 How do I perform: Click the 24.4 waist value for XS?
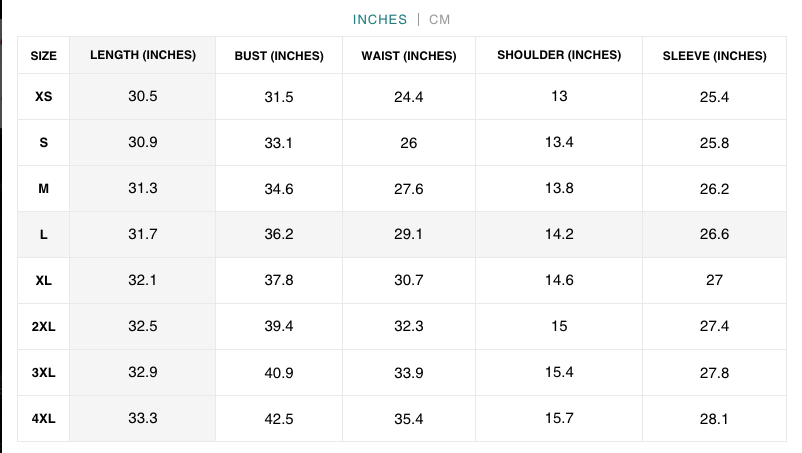coord(409,97)
